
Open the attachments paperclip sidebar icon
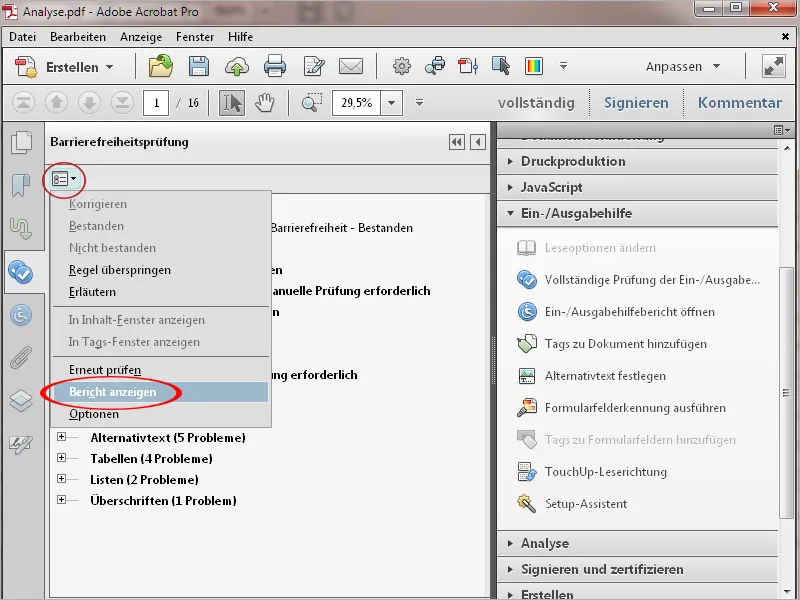(x=21, y=357)
